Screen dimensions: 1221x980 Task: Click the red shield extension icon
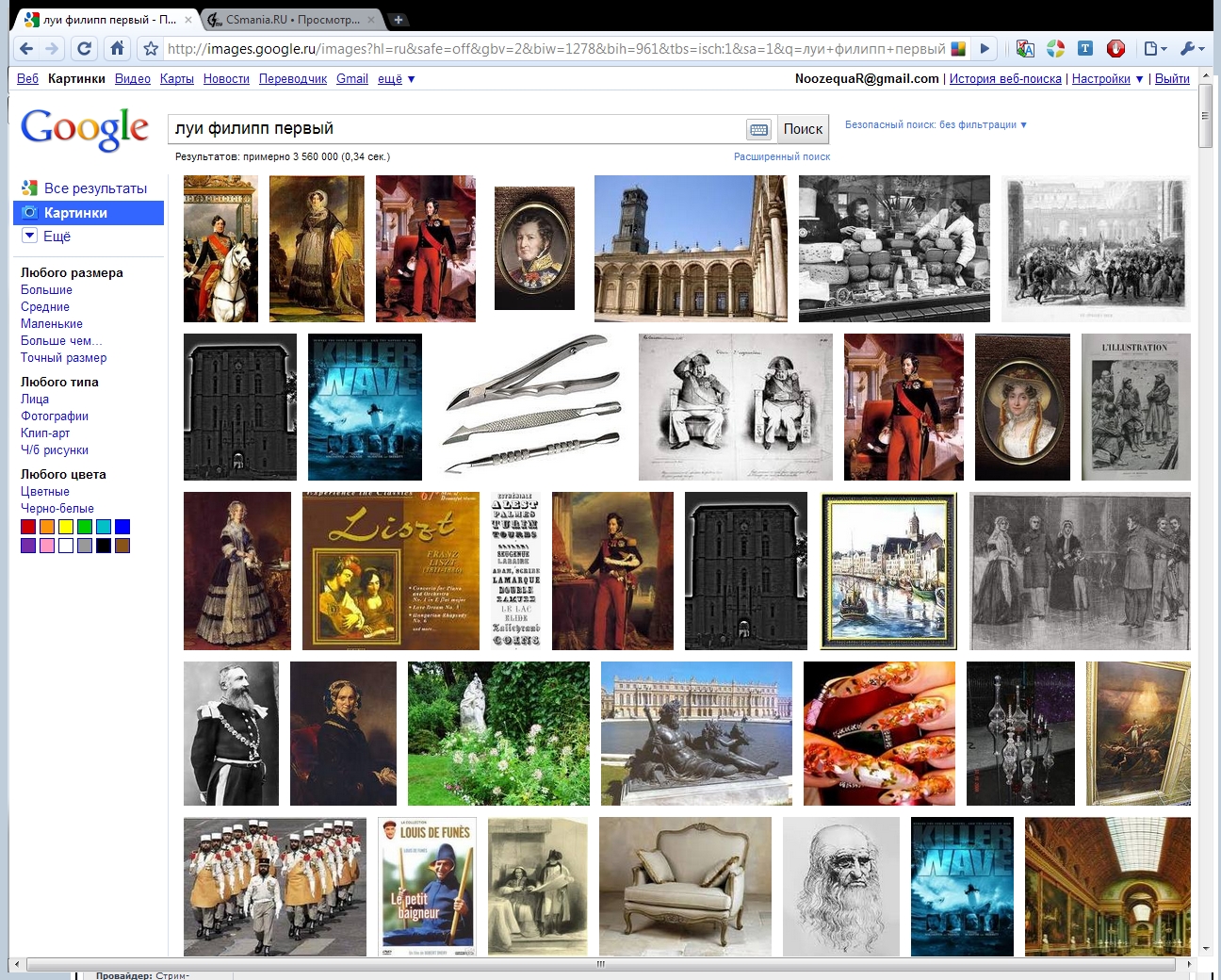coord(1115,49)
